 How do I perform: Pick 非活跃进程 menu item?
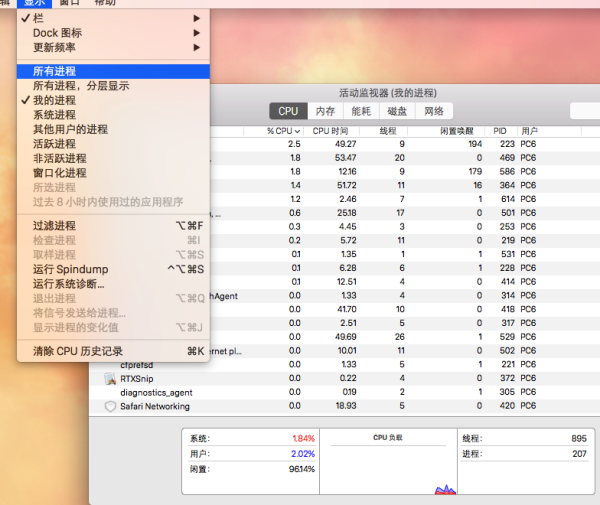pos(113,158)
